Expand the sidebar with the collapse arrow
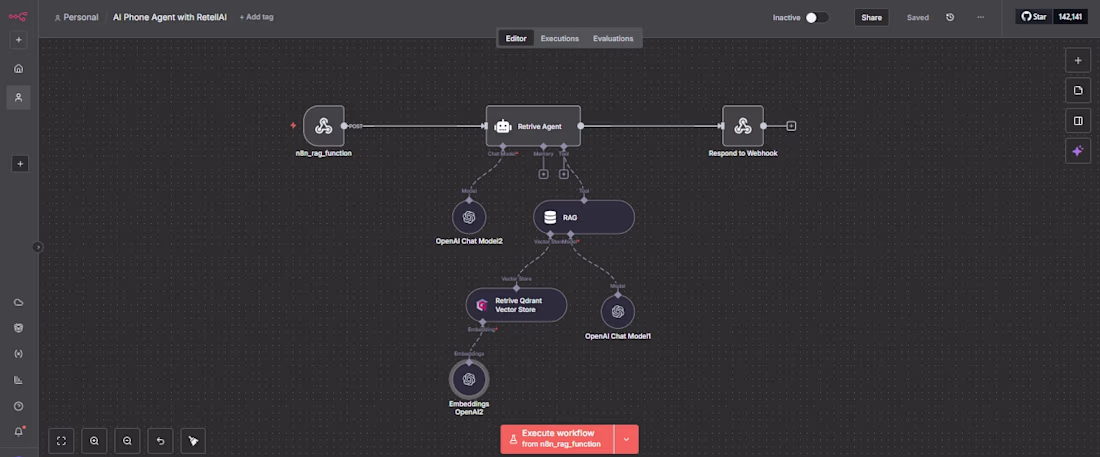 pos(38,247)
